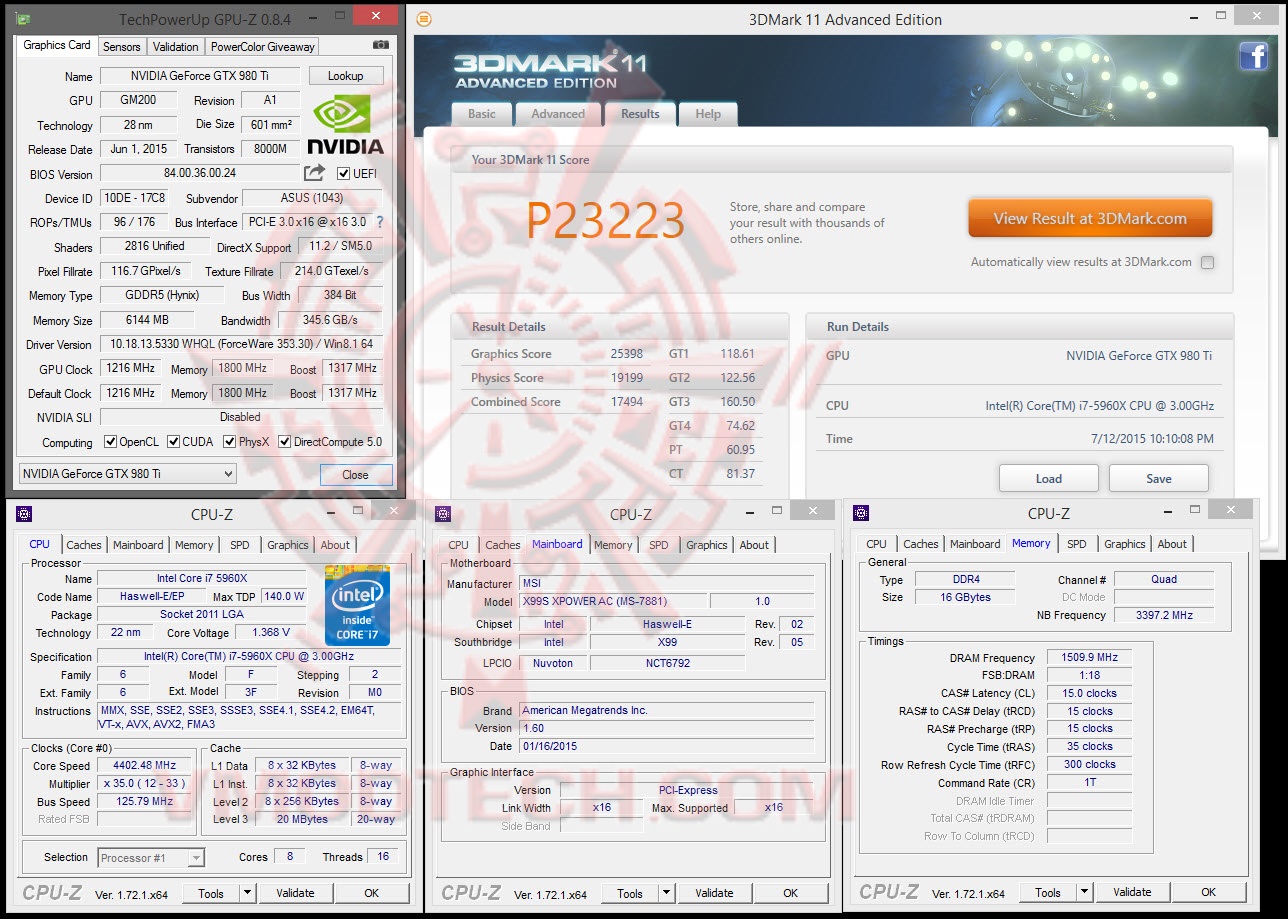Select the GPU-Z Graphics Card tab
The image size is (1288, 919).
(x=57, y=45)
